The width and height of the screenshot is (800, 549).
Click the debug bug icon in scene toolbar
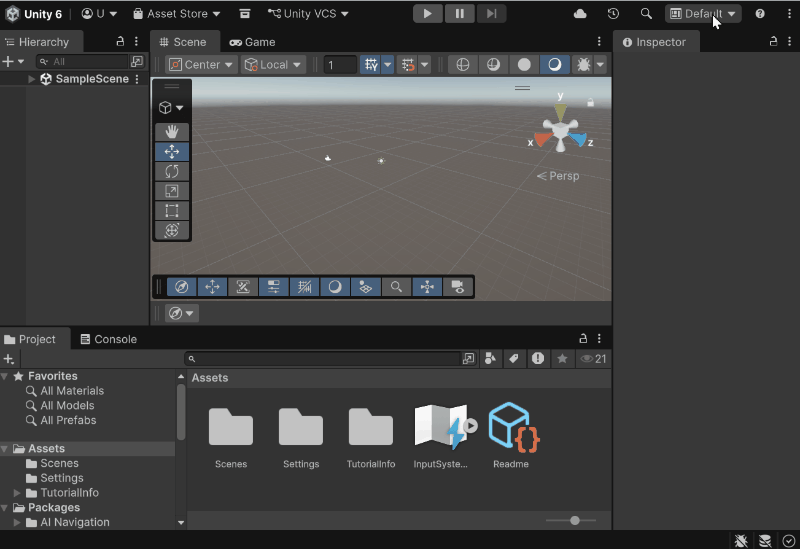coord(583,65)
